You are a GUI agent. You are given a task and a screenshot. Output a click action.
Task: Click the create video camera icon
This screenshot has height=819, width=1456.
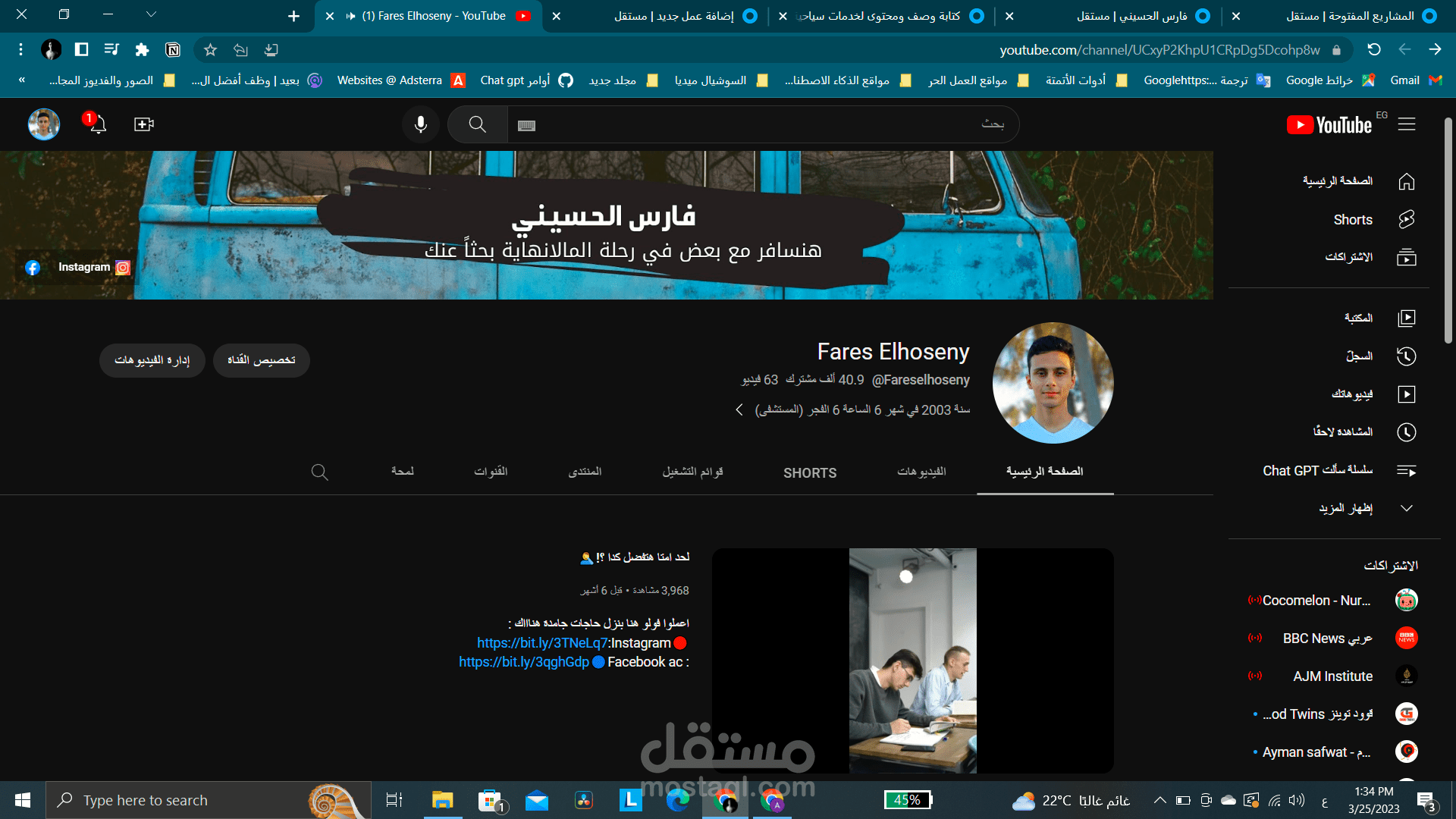(144, 124)
